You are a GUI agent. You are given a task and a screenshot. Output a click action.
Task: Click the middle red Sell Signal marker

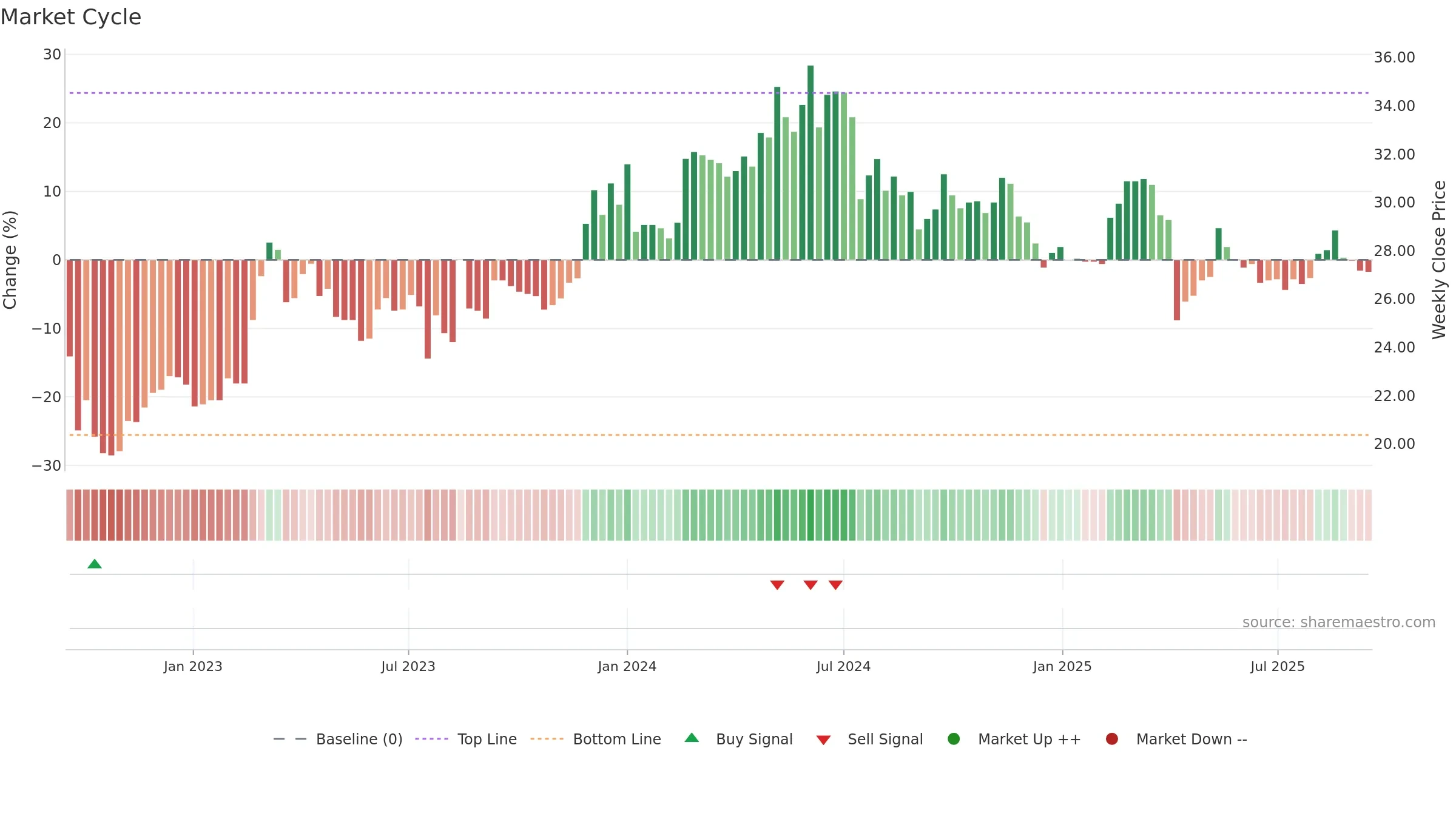tap(811, 585)
